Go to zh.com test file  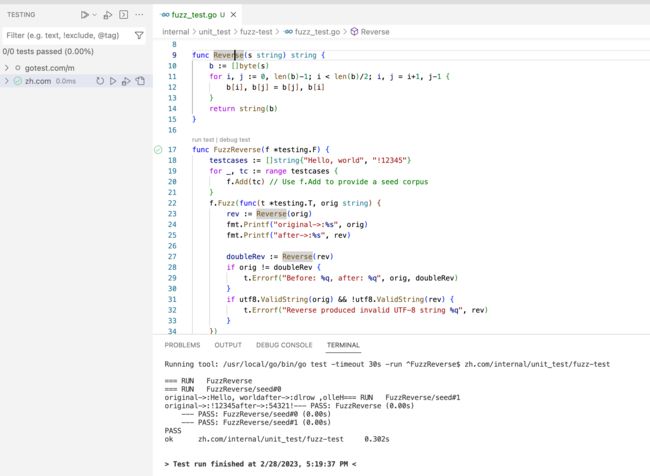click(140, 81)
